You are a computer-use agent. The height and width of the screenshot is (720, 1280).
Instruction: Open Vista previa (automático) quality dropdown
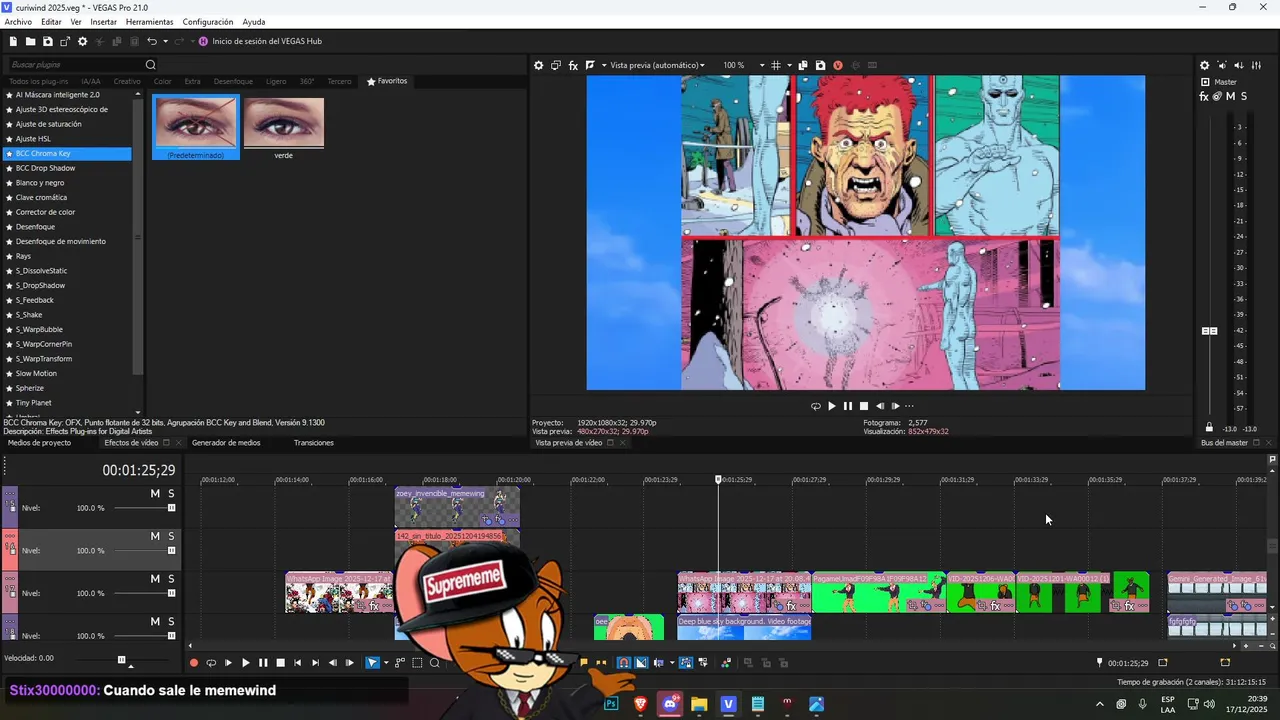tap(657, 65)
